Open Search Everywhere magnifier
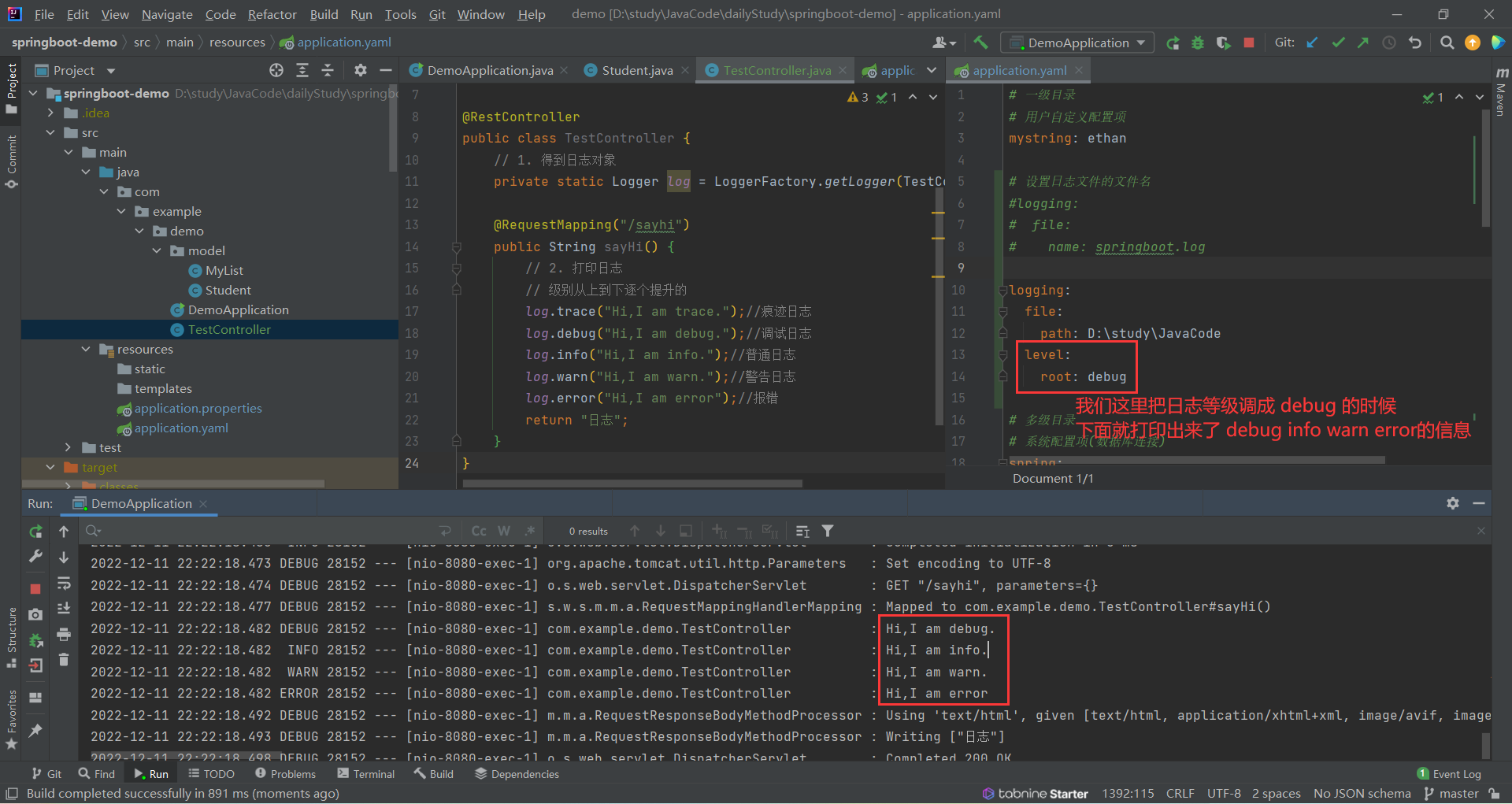Viewport: 1512px width, 804px height. [1447, 43]
